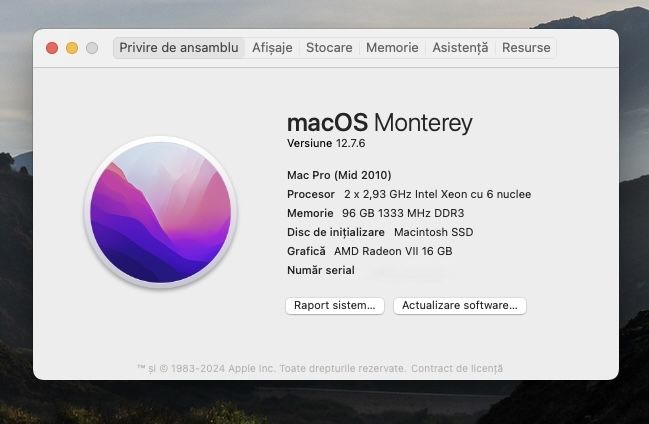The width and height of the screenshot is (649, 424).
Task: Click the Disc de inițializare label
Action: point(336,232)
